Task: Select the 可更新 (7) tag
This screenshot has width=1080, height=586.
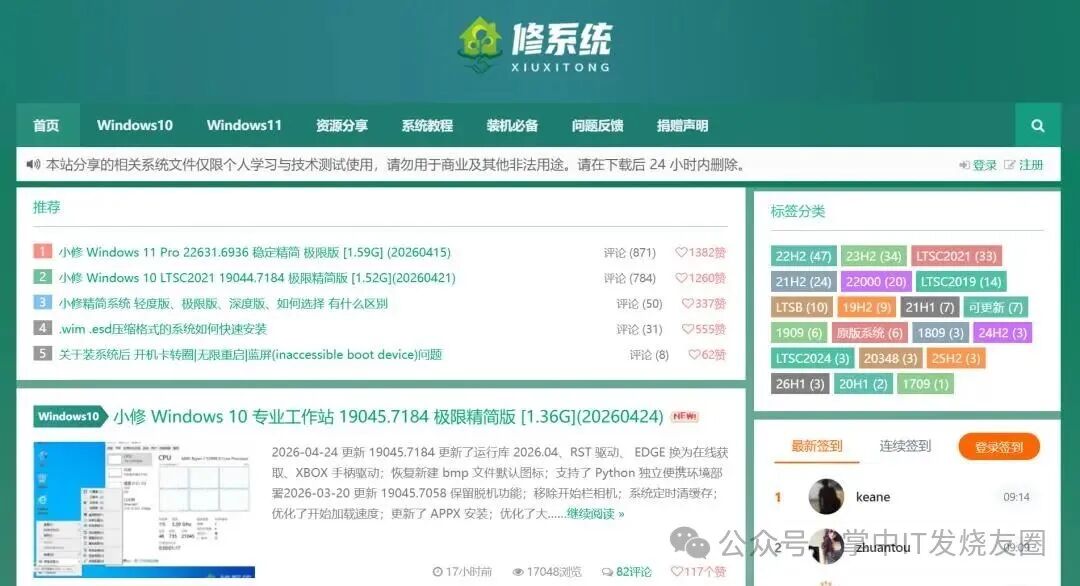Action: pyautogui.click(x=996, y=307)
